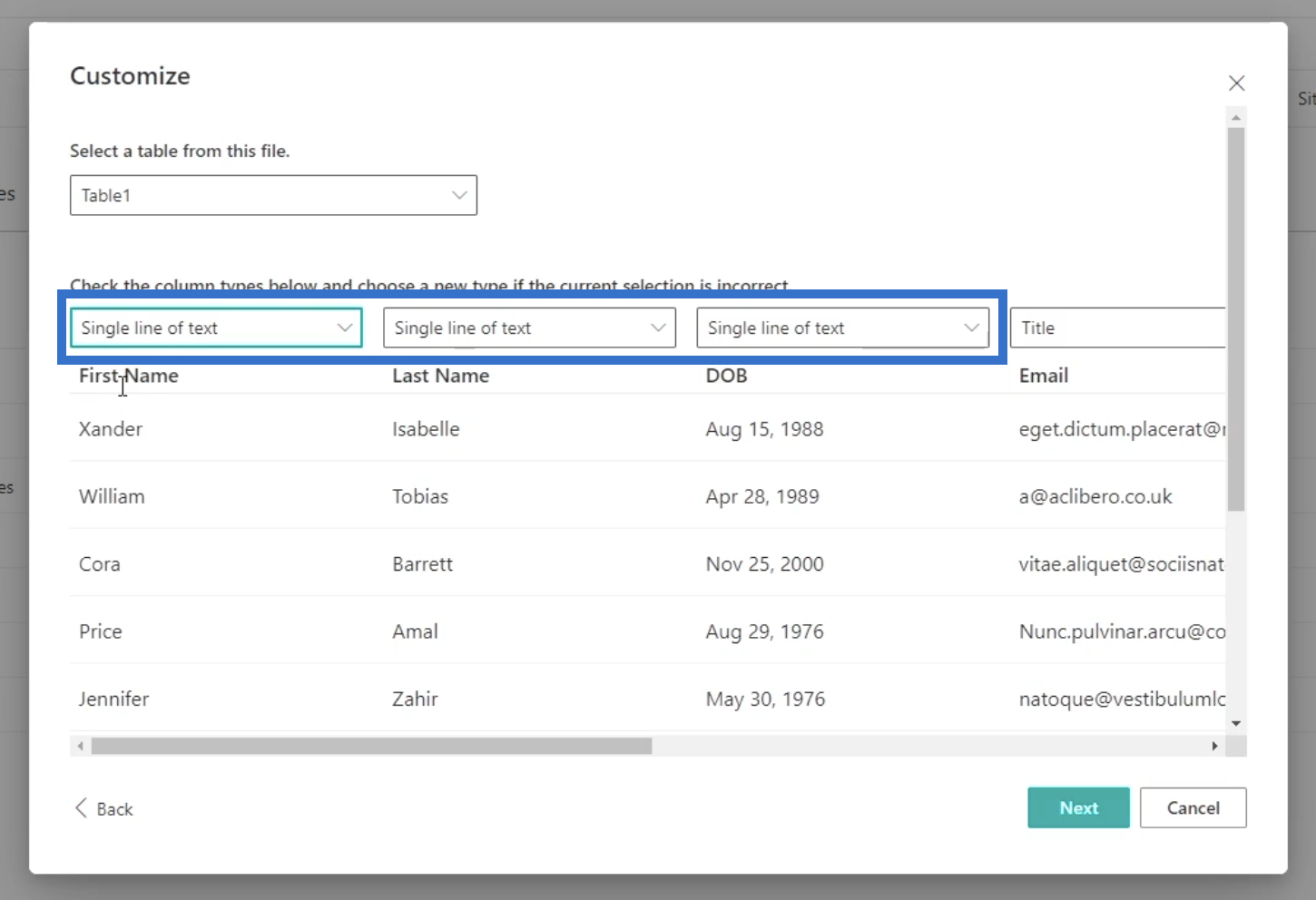1316x900 pixels.
Task: Click the Last Name column header
Action: [x=440, y=376]
